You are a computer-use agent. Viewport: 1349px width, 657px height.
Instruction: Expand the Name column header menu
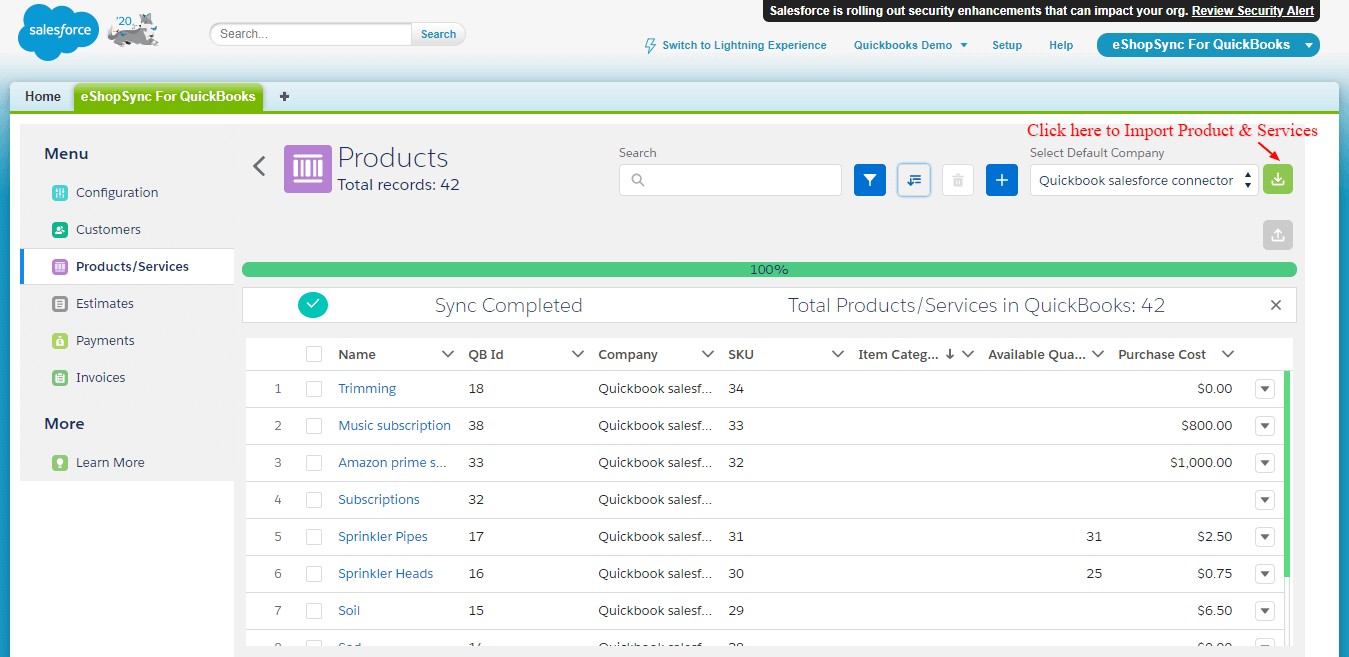(448, 354)
